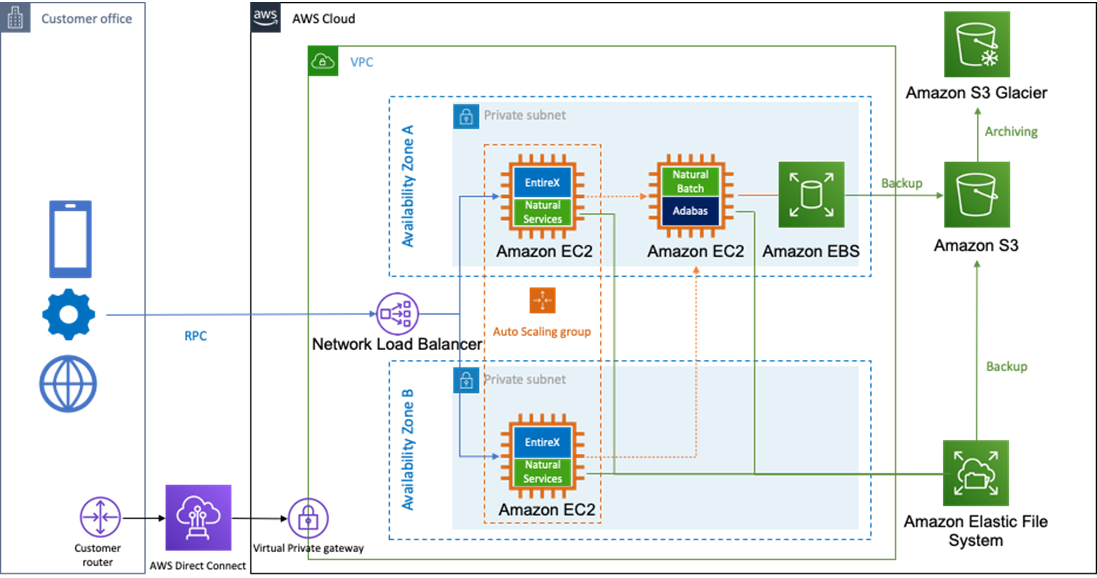Select the AWS Cloud logo
The height and width of the screenshot is (578, 1097).
(266, 17)
